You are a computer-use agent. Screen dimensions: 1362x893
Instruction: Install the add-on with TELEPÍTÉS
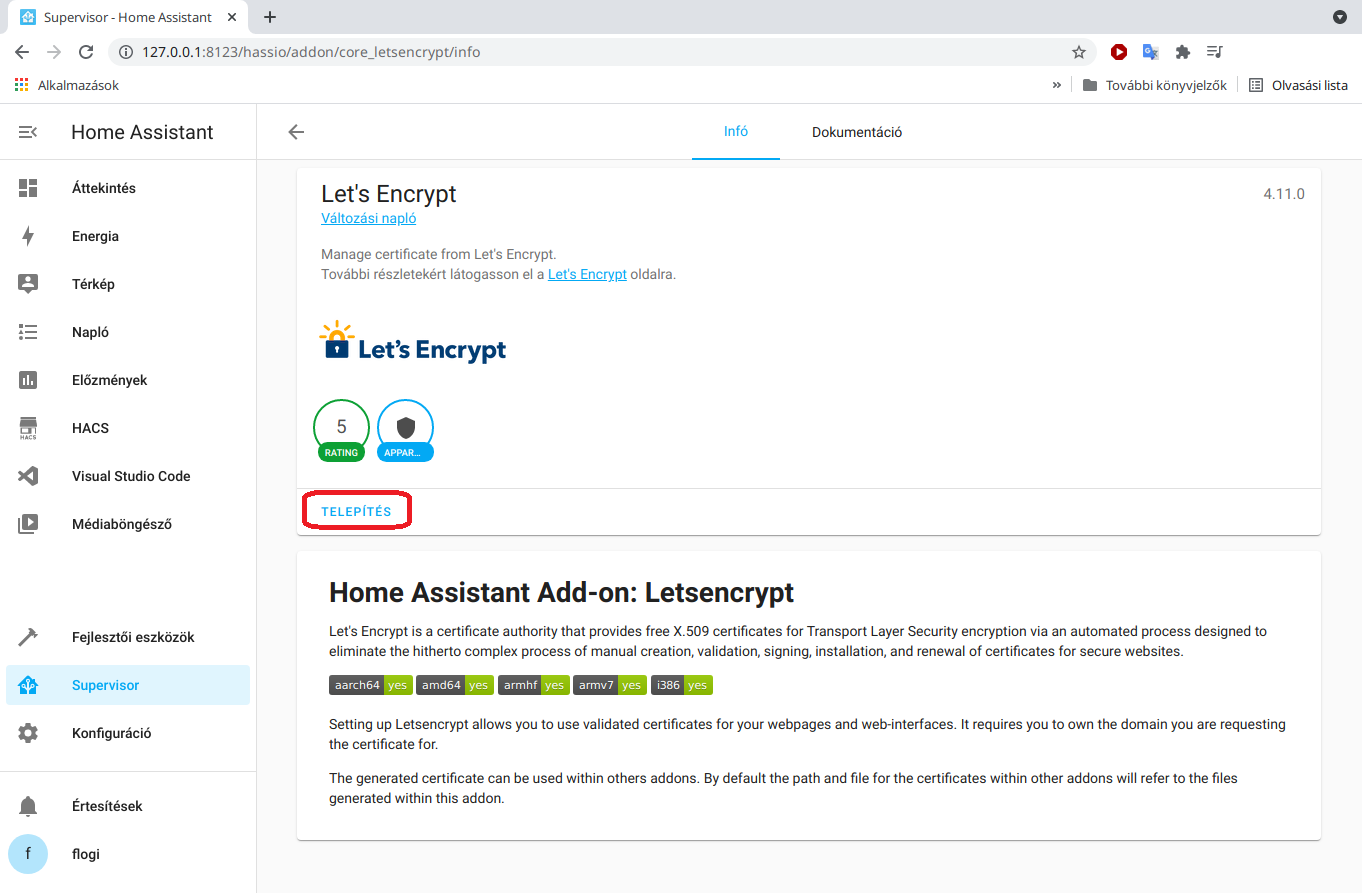[x=356, y=511]
